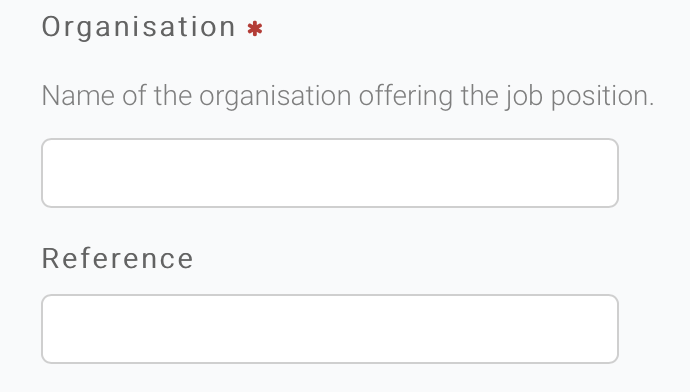The image size is (690, 392).
Task: Place cursor in empty box below Reference
Action: coord(330,329)
